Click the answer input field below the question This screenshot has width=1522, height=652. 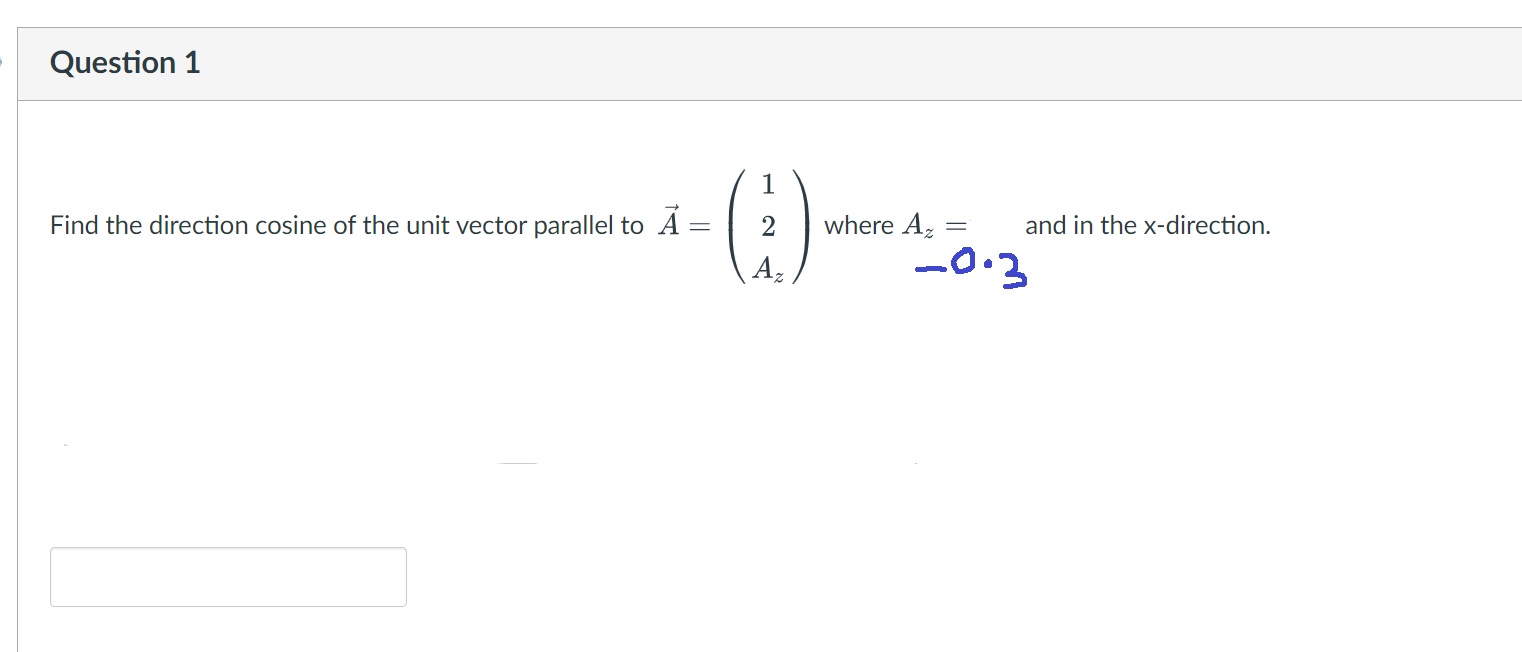(x=228, y=576)
